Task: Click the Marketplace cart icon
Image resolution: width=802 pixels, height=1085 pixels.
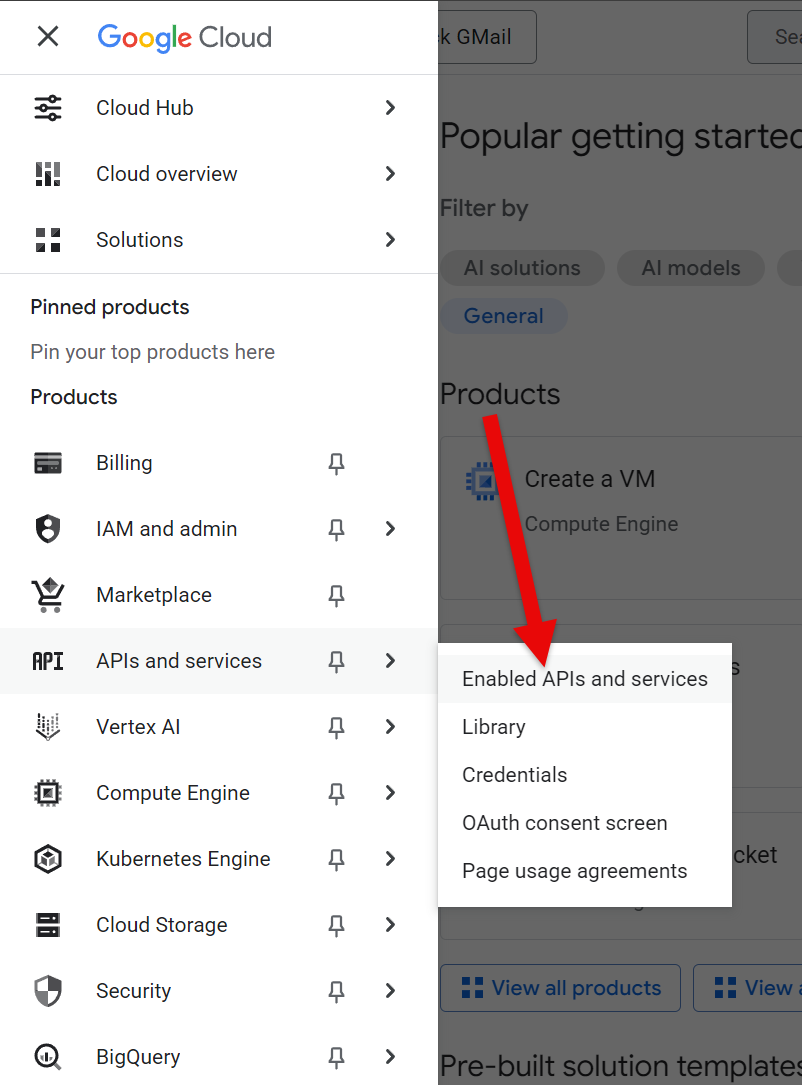Action: [48, 595]
